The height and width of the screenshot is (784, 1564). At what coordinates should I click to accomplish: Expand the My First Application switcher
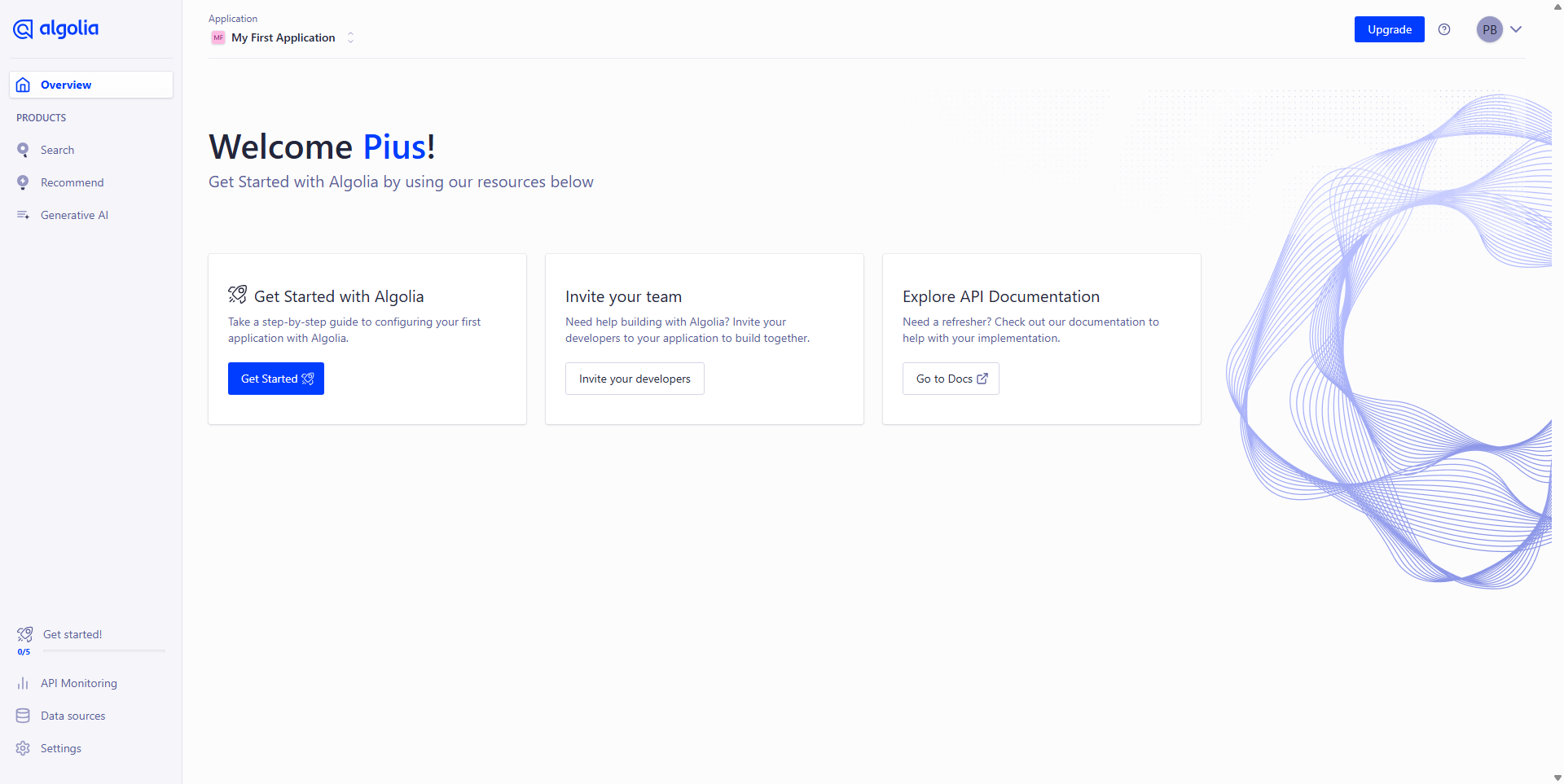point(350,37)
